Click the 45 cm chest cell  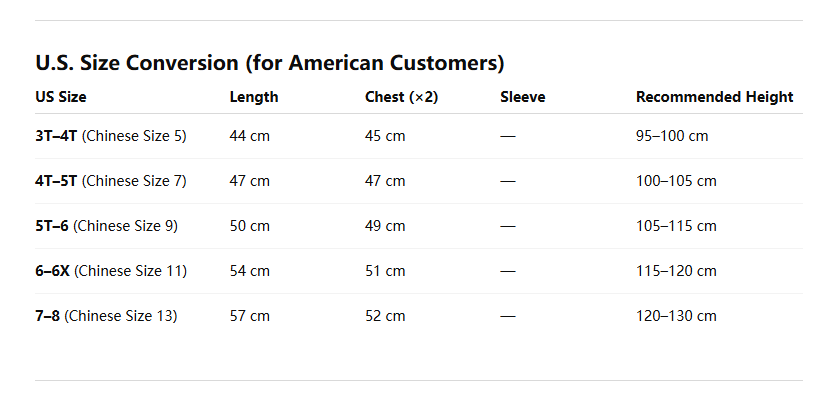[x=385, y=136]
